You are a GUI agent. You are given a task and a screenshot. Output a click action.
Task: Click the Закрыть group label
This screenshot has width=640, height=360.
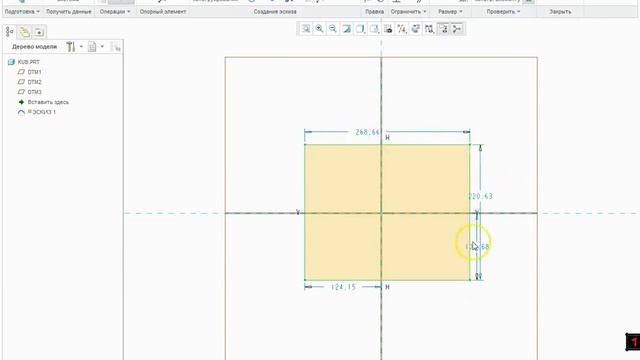(x=560, y=12)
